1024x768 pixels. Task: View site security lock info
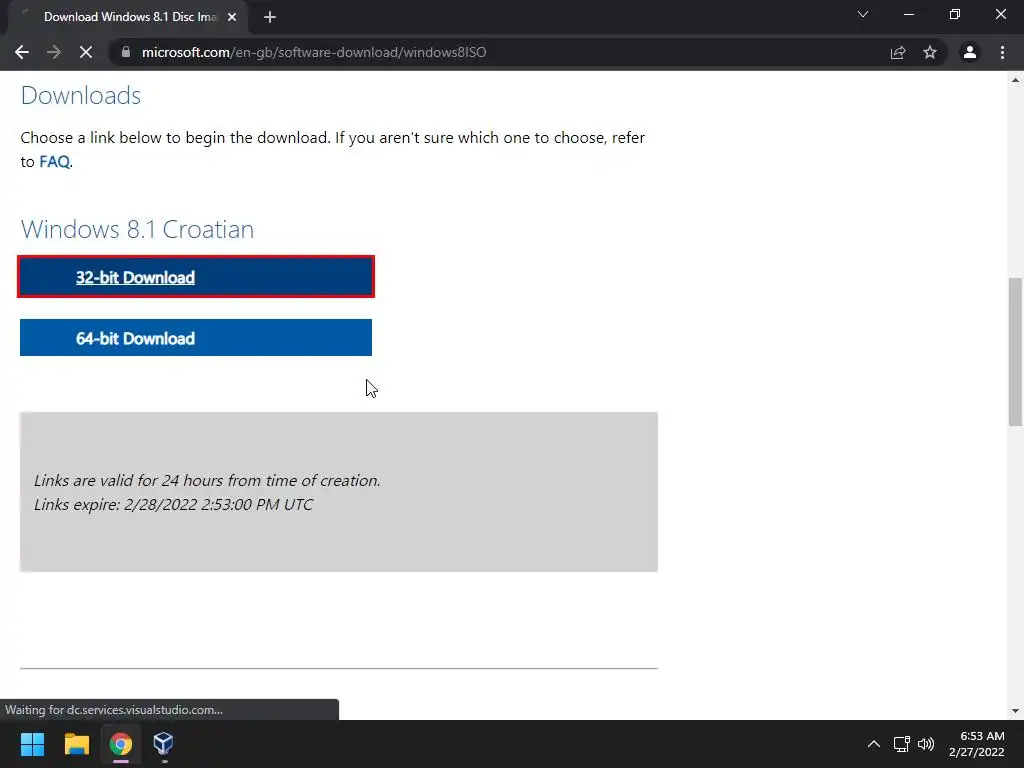click(x=126, y=52)
